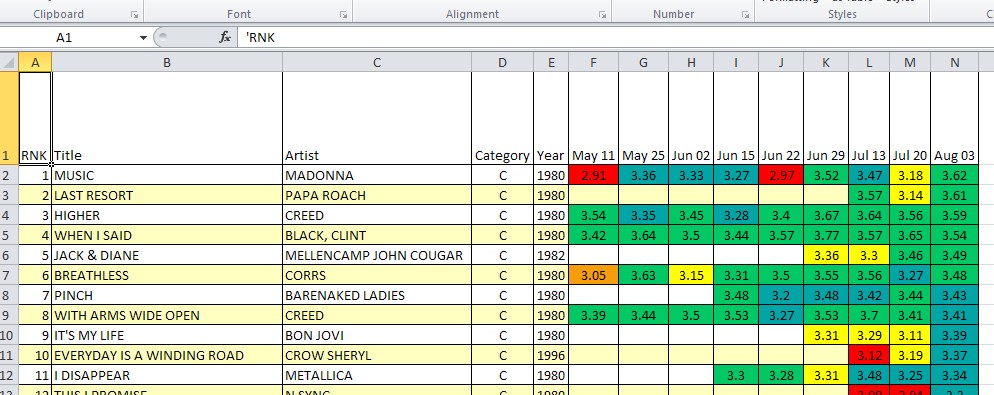This screenshot has width=994, height=395.
Task: Click the Select All corner triangle
Action: point(9,62)
